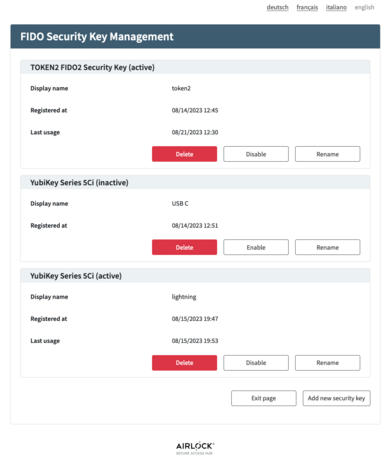Viewport: 385px width, 461px height.
Task: Rename the USB C YubiKey
Action: [328, 247]
